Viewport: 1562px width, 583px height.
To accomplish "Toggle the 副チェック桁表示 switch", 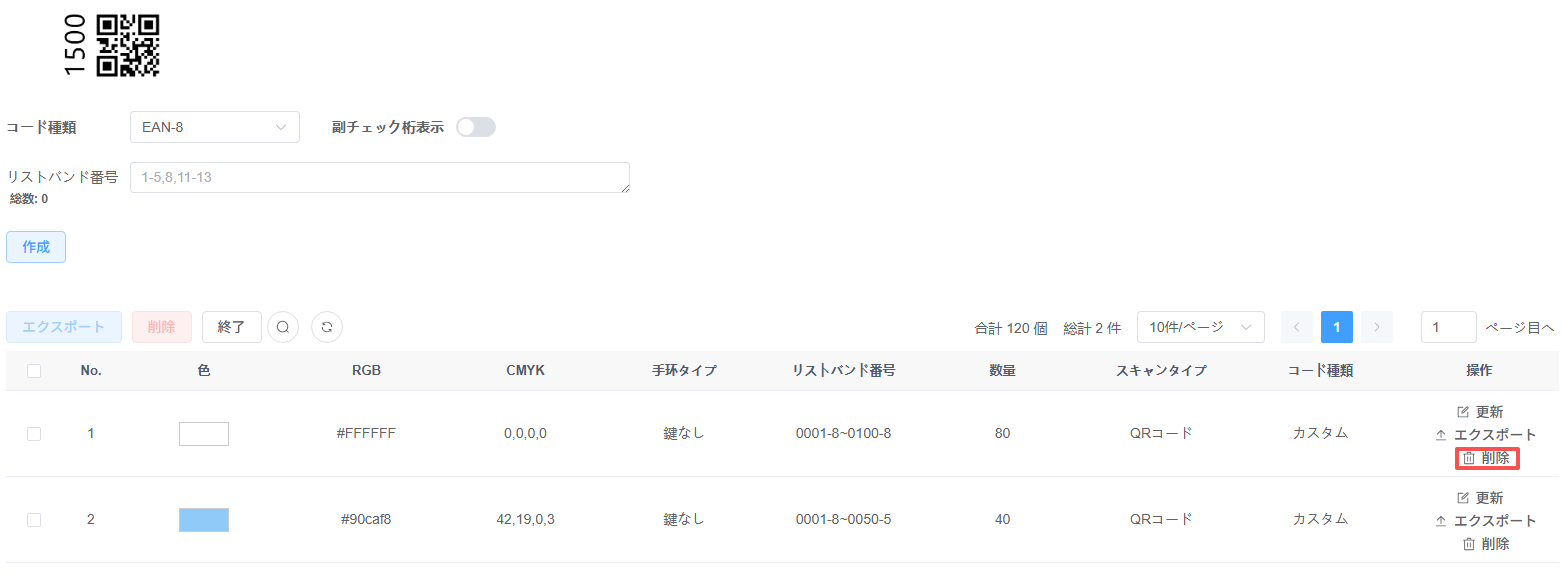I will (476, 127).
